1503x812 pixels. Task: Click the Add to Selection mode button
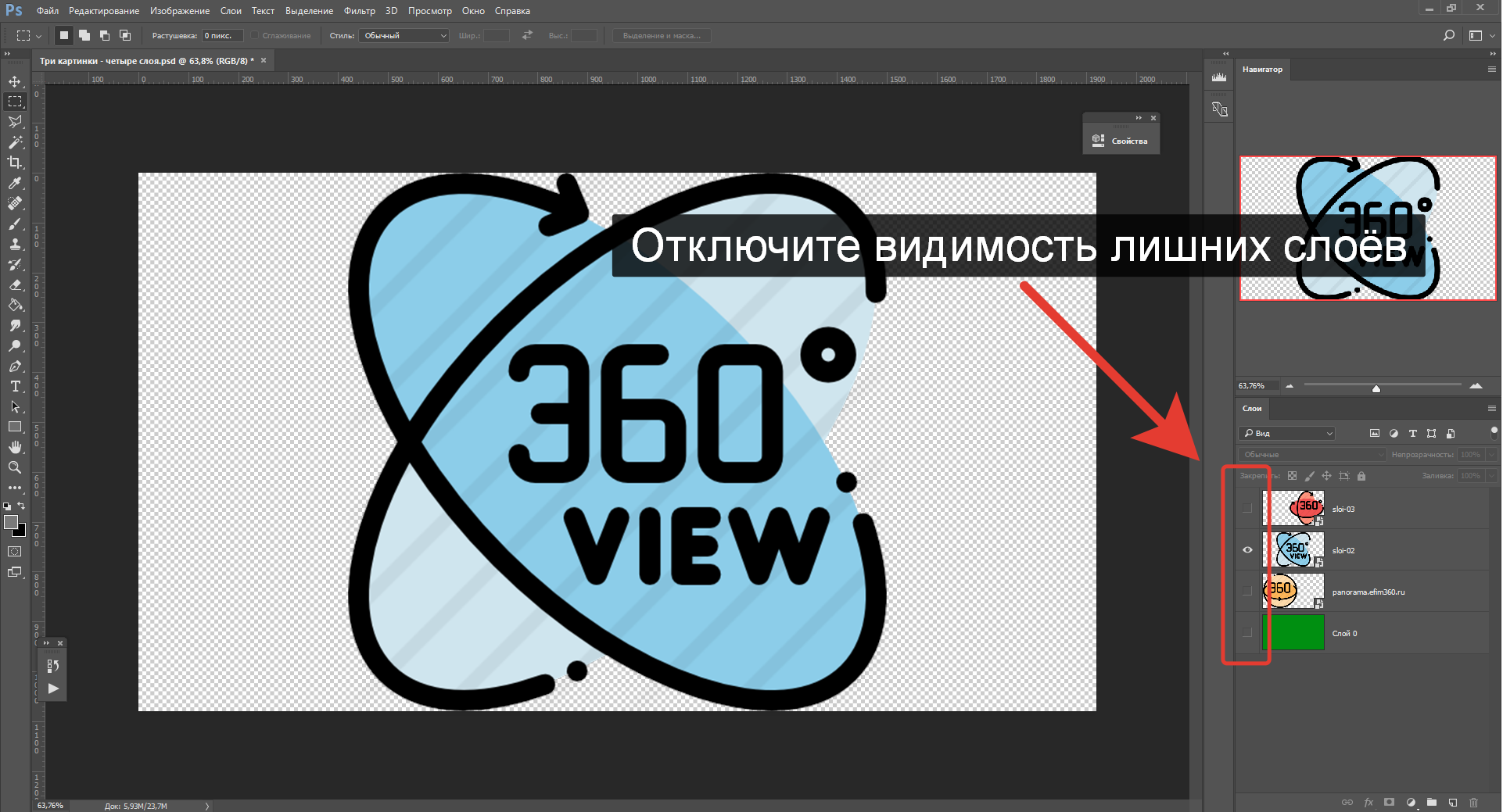[84, 35]
